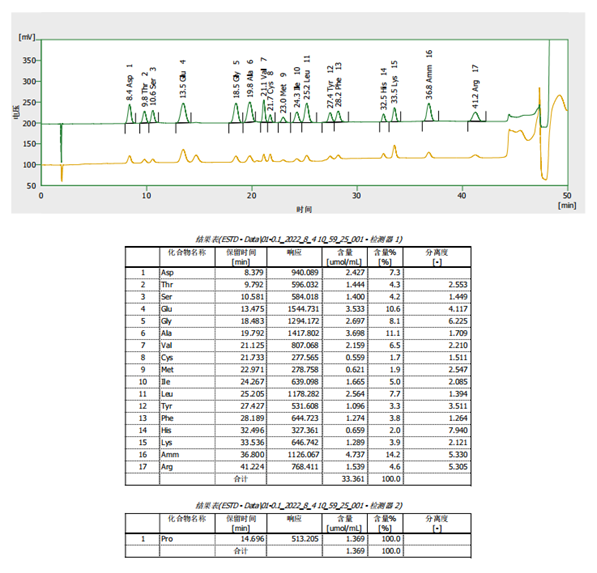Select the 36.8 Amm peak label

point(429,74)
